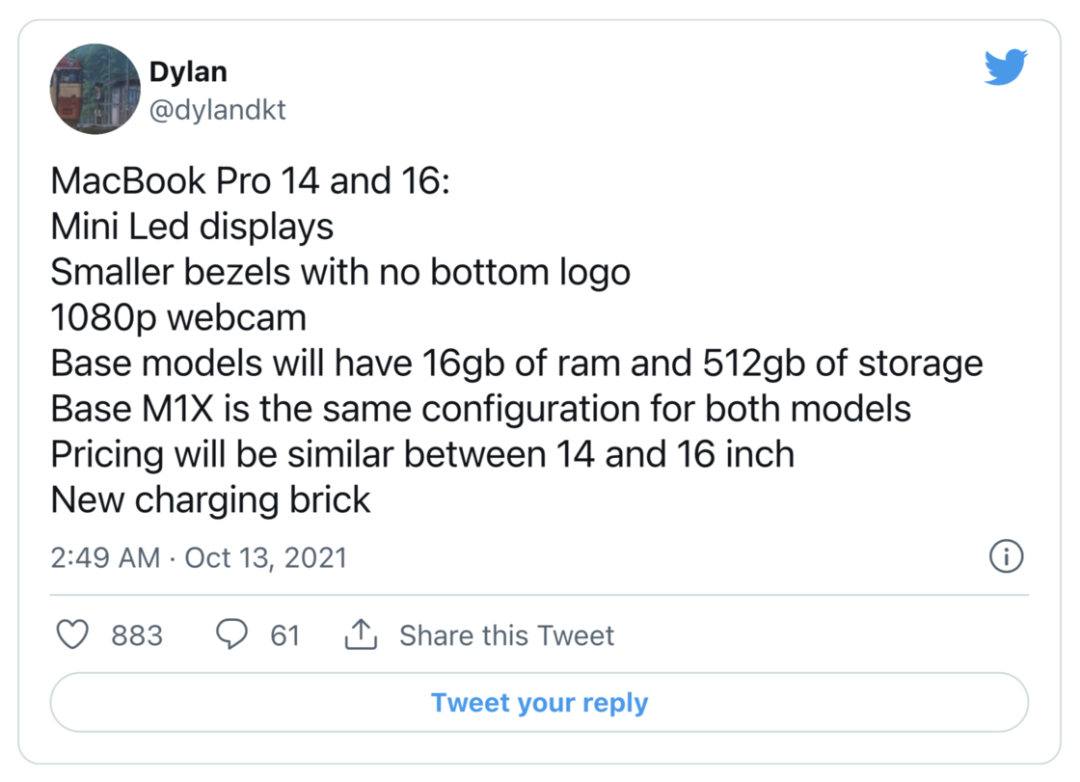Click the 2:49 AM timestamp

pyautogui.click(x=105, y=557)
